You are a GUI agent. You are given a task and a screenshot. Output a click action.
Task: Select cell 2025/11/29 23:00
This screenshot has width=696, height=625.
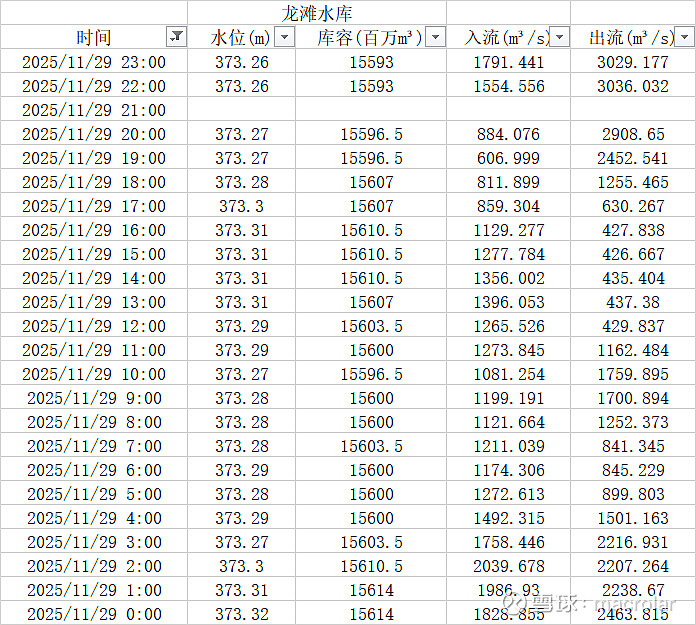tap(94, 61)
